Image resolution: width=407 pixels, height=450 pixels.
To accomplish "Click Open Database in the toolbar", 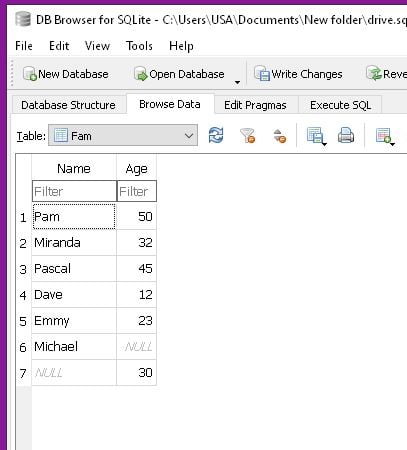I will pos(179,74).
